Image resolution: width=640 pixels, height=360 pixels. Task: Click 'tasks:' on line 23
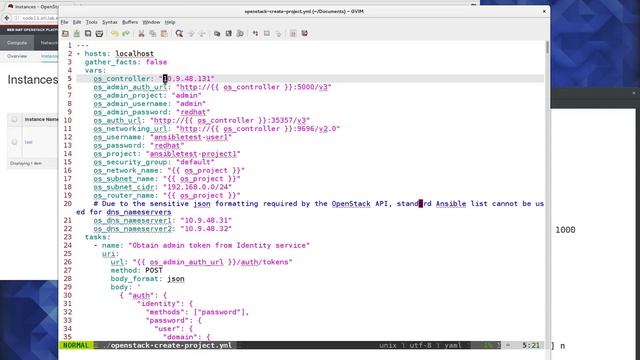coord(98,237)
